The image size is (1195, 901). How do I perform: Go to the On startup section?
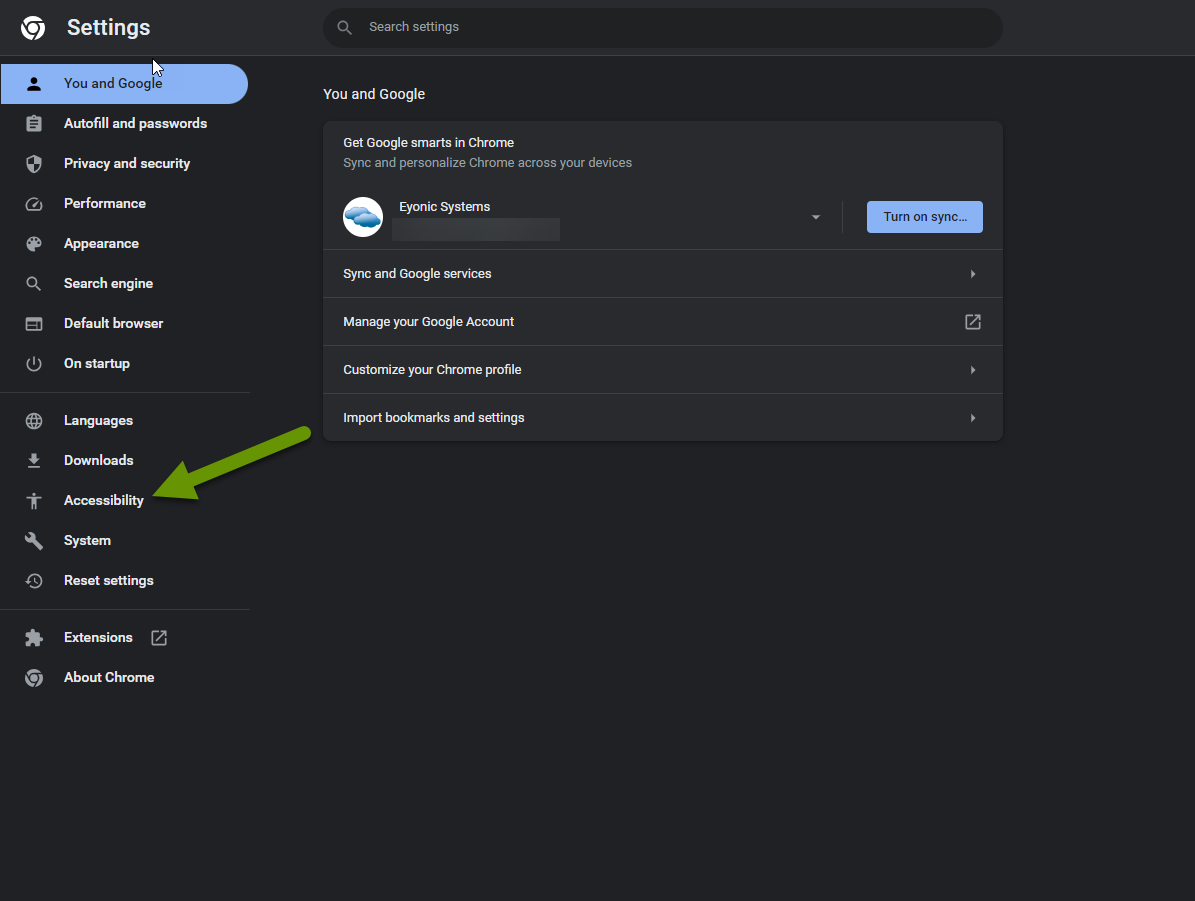(x=97, y=364)
